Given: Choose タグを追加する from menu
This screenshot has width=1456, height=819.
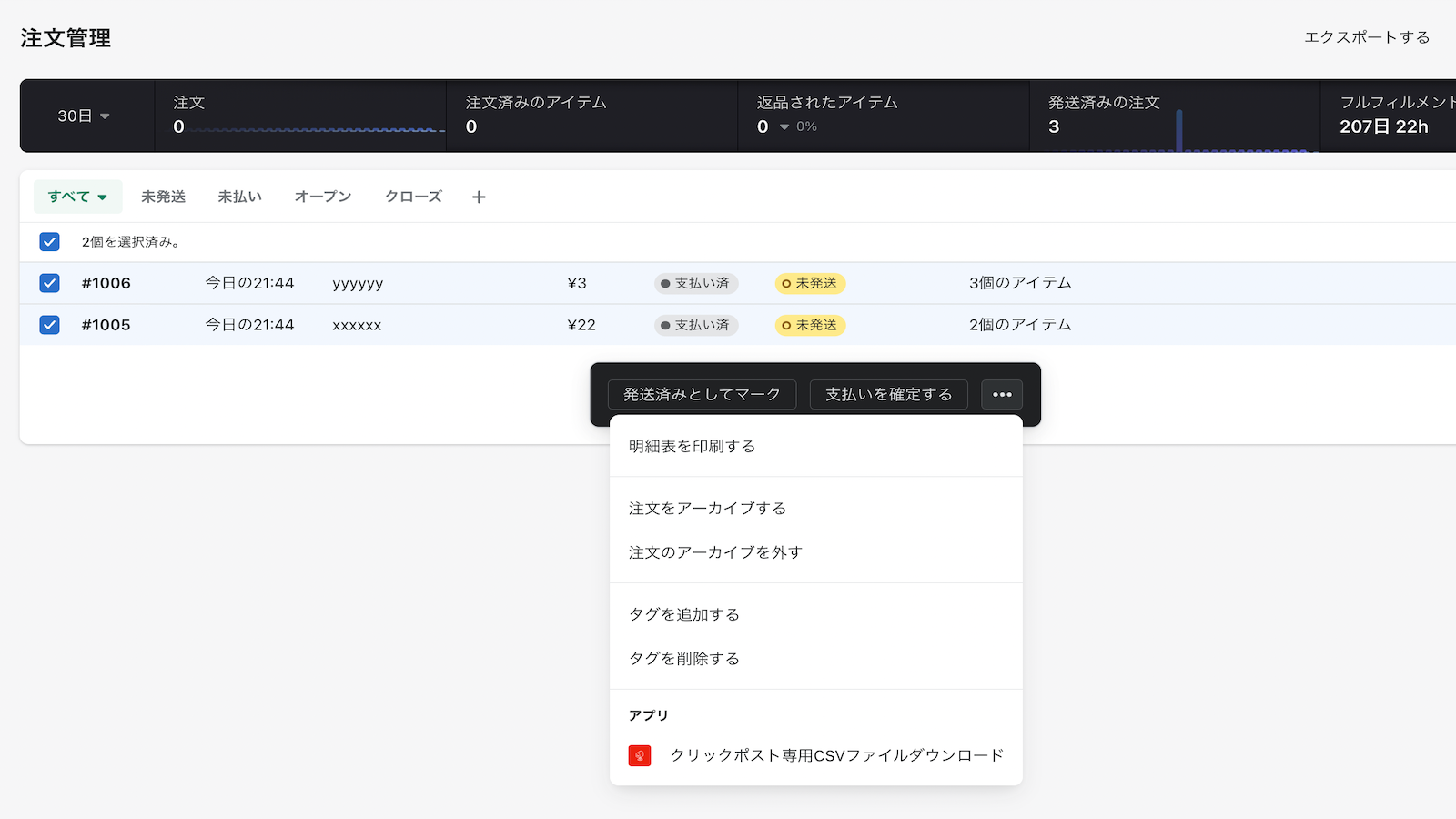Looking at the screenshot, I should coord(684,614).
